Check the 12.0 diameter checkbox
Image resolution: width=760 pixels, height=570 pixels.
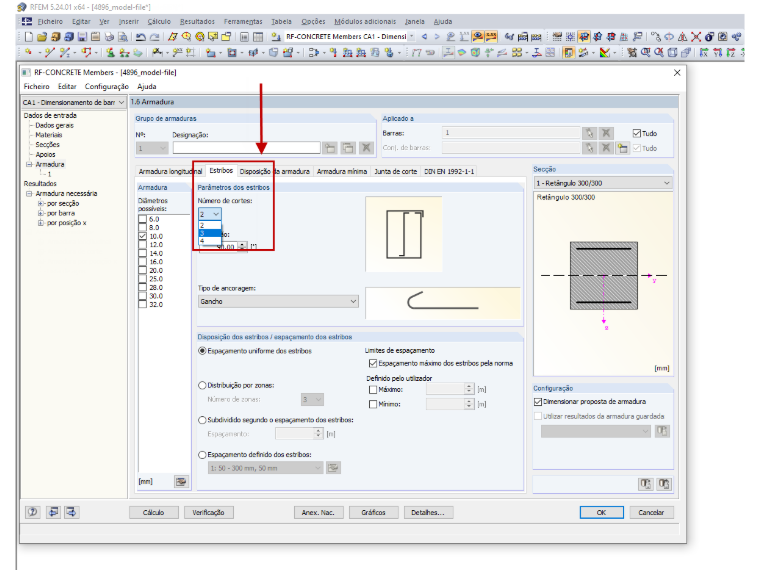tap(142, 245)
